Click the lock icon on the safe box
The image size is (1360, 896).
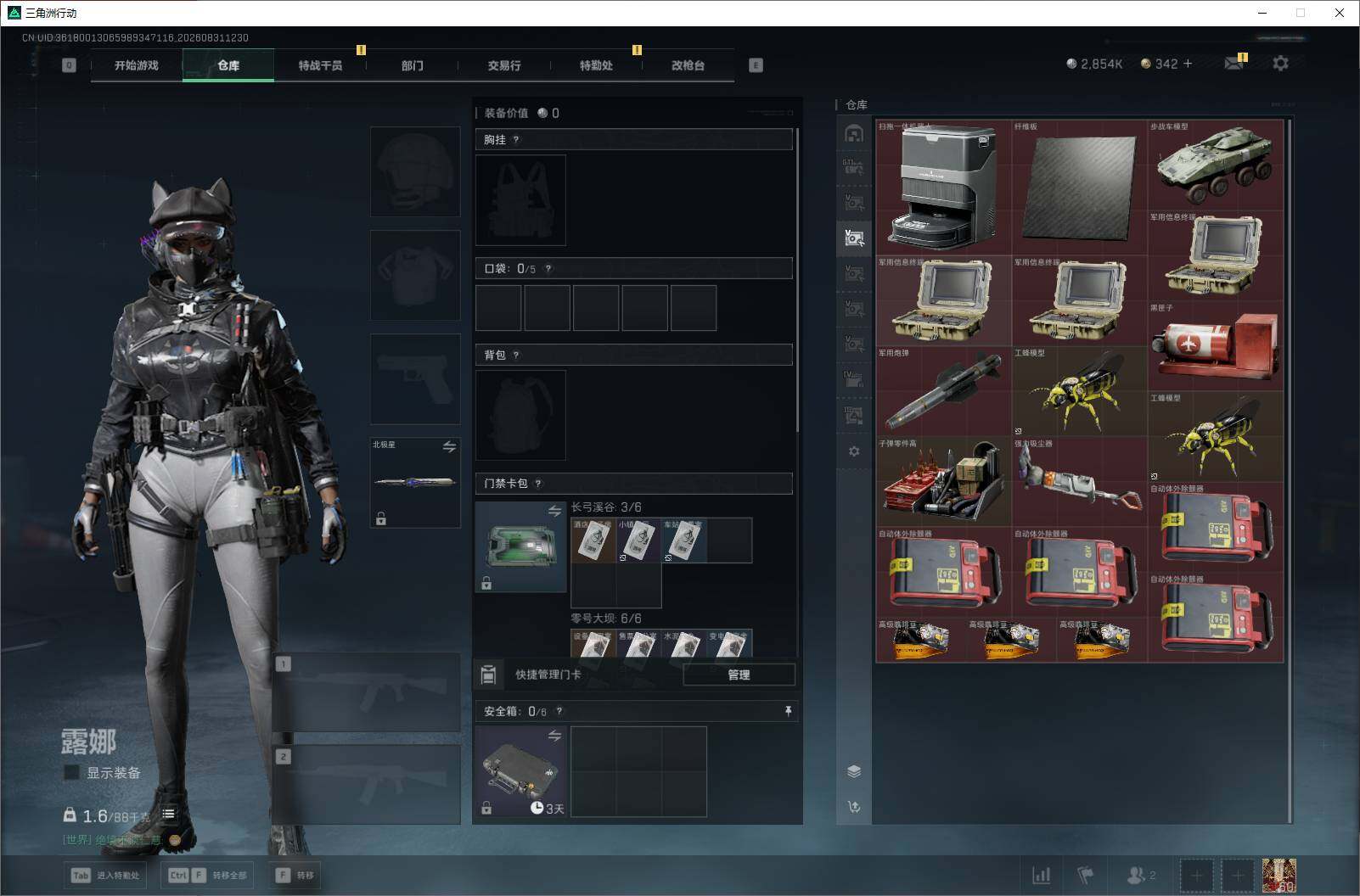pos(486,808)
